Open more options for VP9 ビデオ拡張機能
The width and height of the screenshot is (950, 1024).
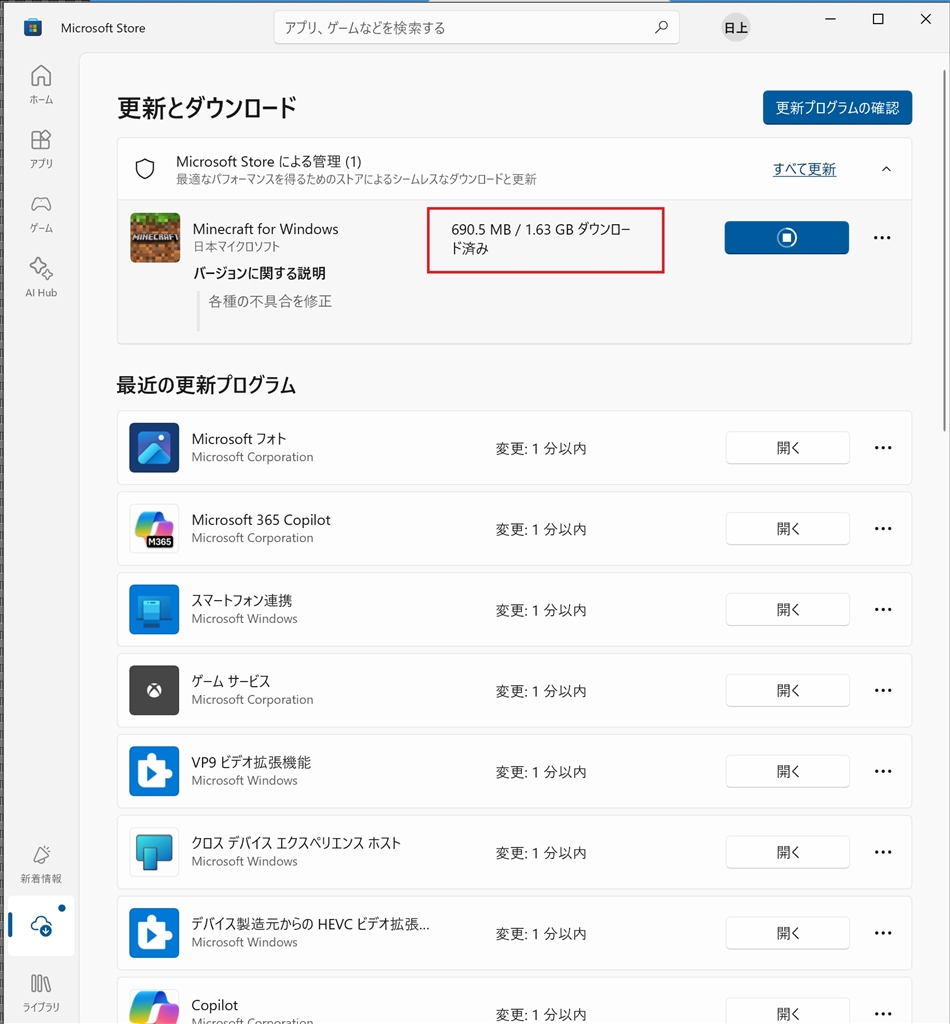[883, 771]
